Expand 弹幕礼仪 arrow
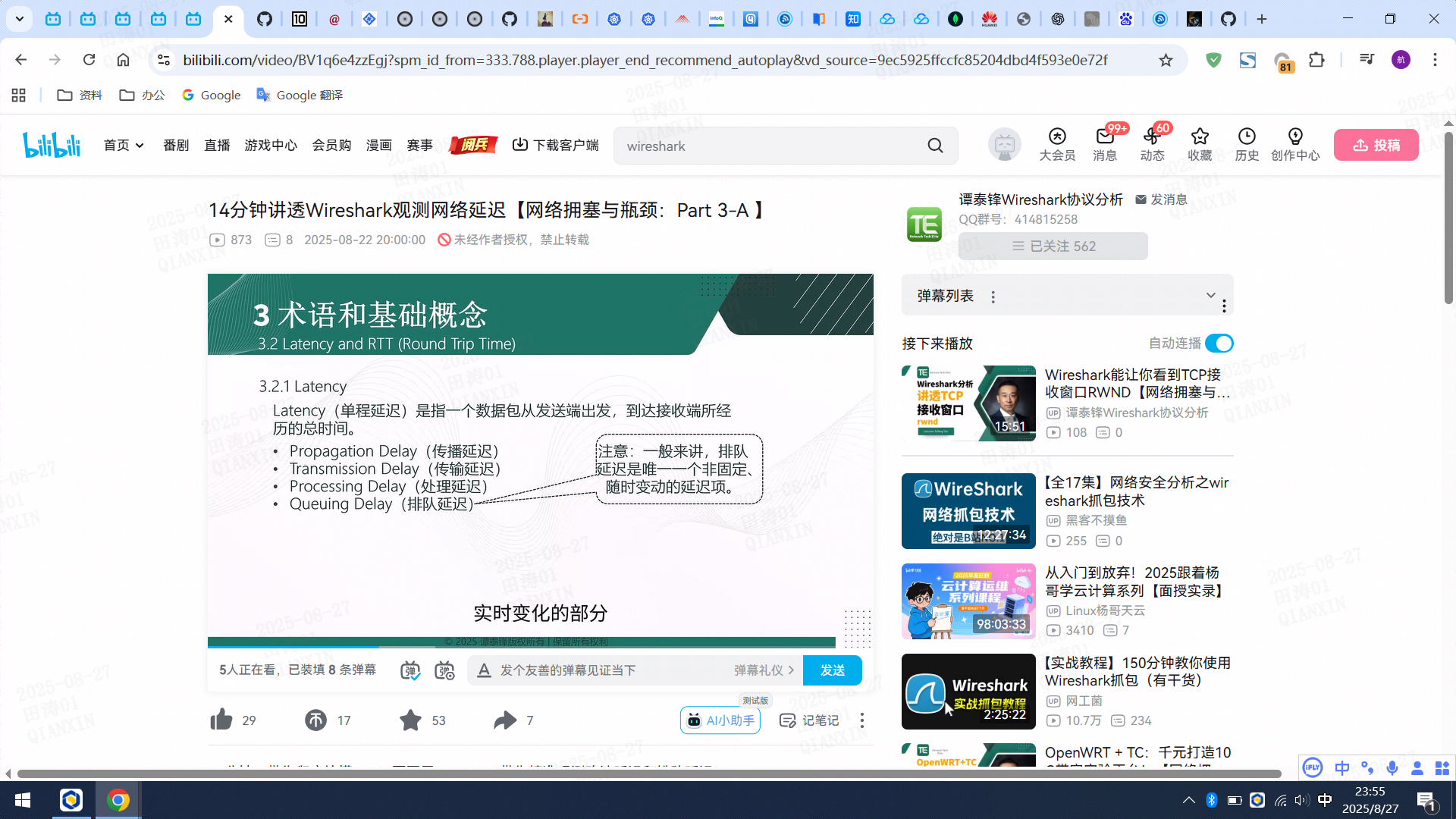 pos(791,670)
